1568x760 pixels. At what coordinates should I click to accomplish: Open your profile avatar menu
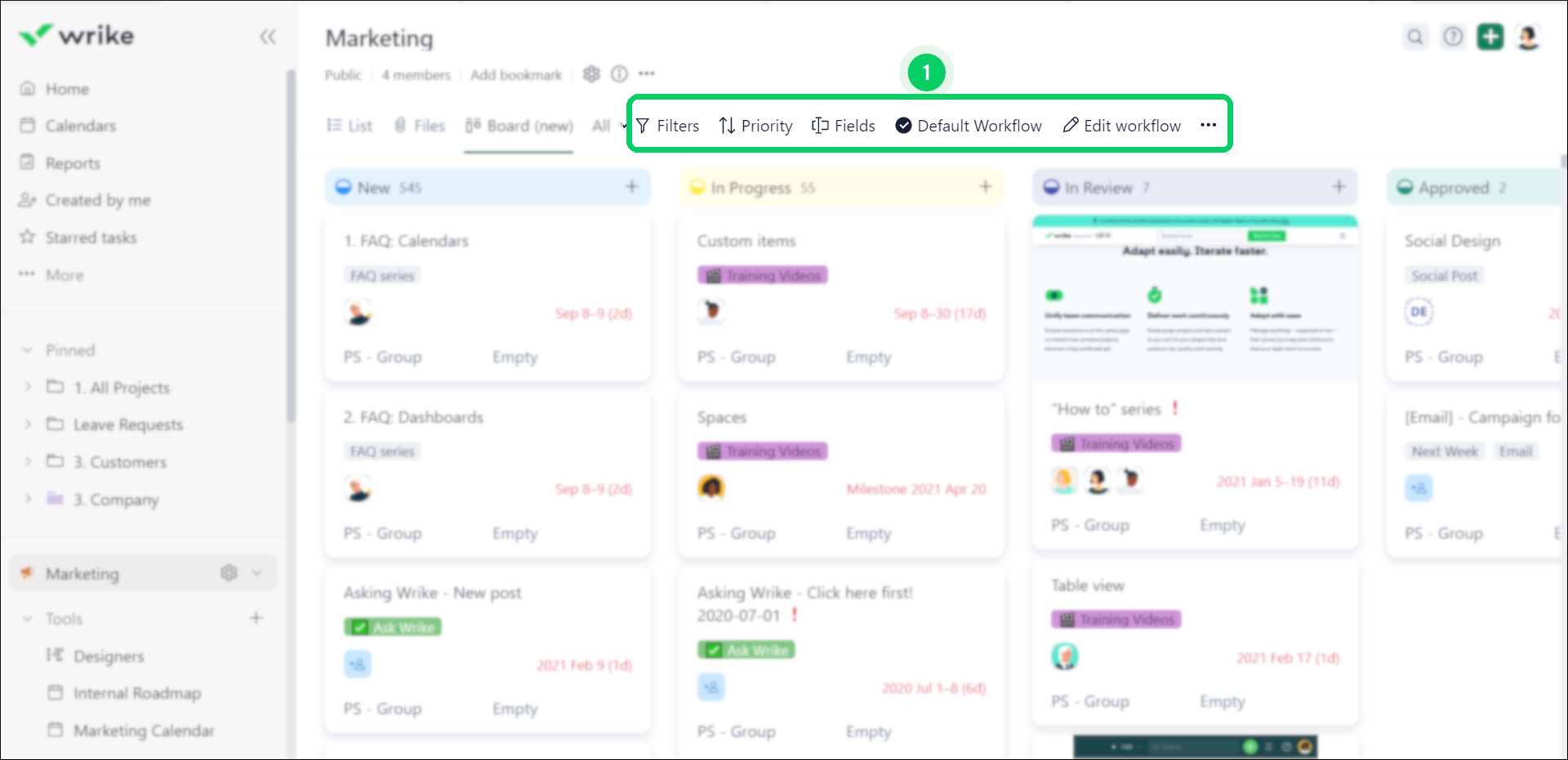click(1528, 37)
